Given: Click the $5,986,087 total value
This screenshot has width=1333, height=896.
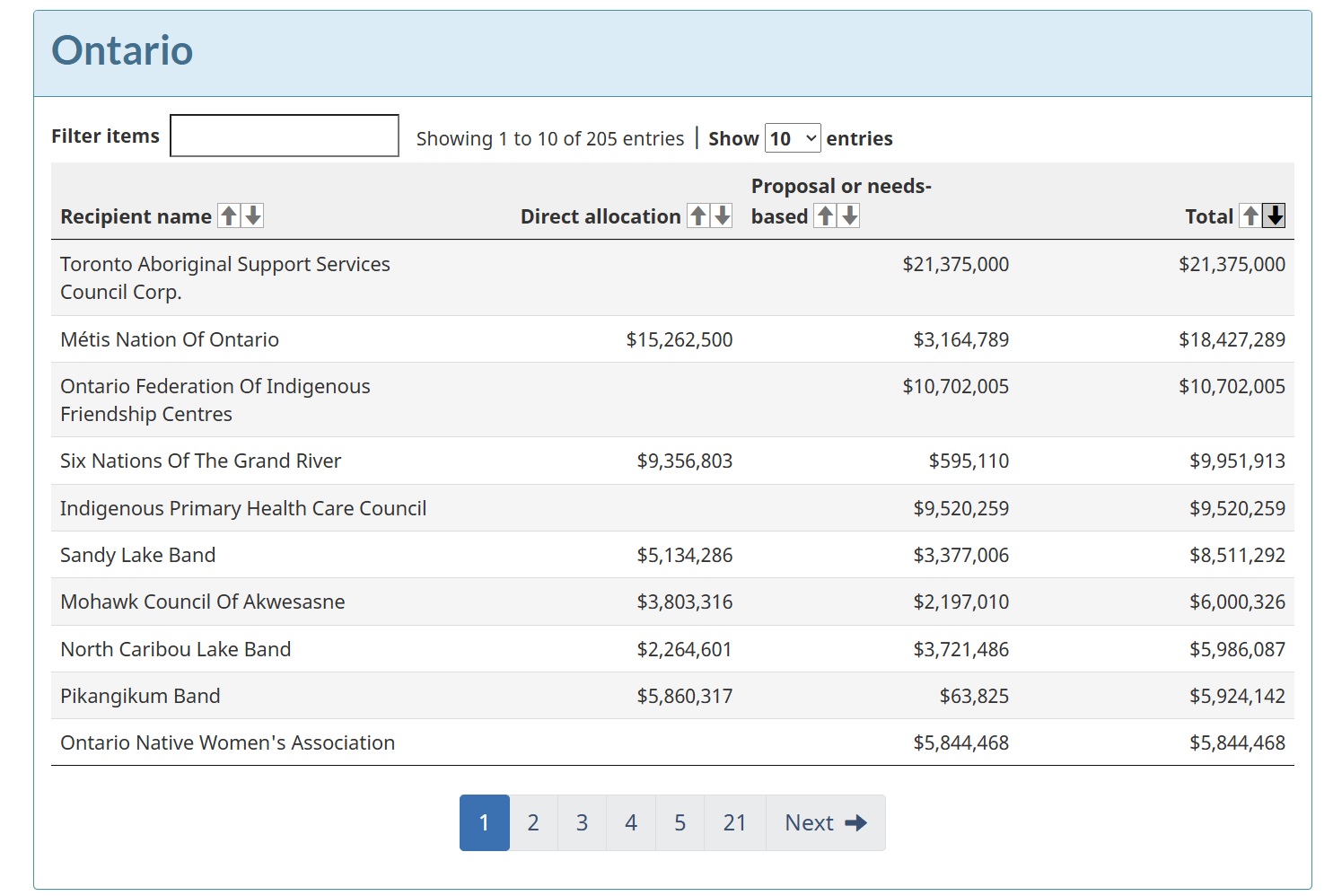Looking at the screenshot, I should click(1238, 649).
